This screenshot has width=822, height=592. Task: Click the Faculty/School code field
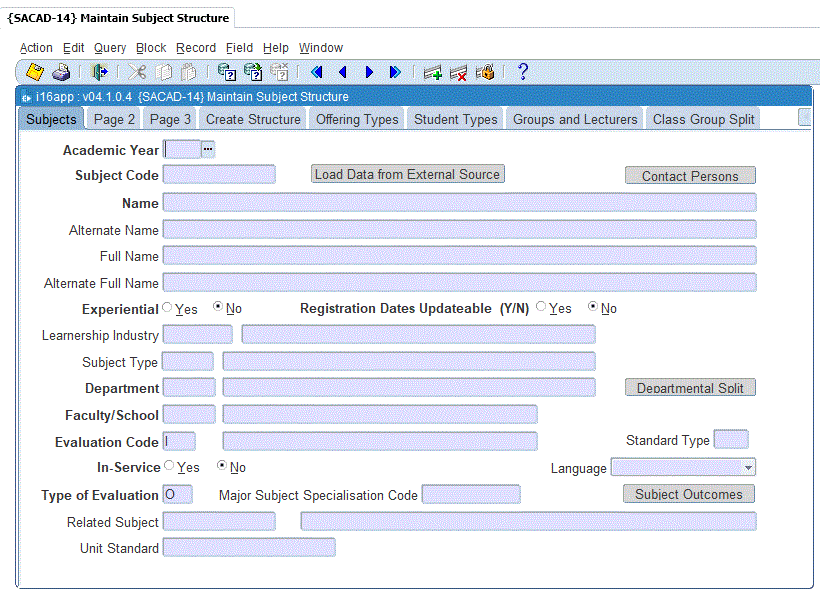(189, 414)
